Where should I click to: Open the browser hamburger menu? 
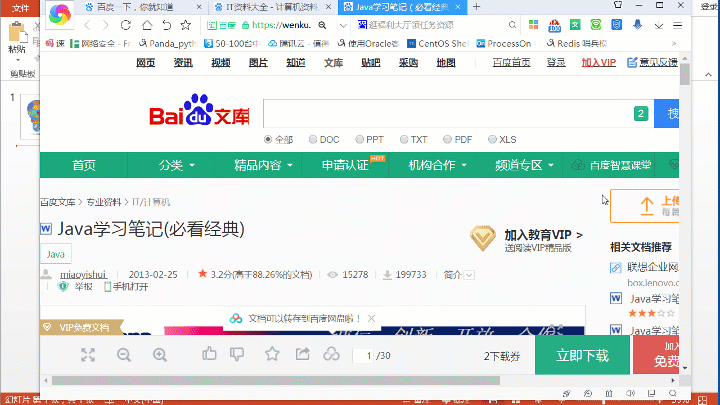[677, 25]
